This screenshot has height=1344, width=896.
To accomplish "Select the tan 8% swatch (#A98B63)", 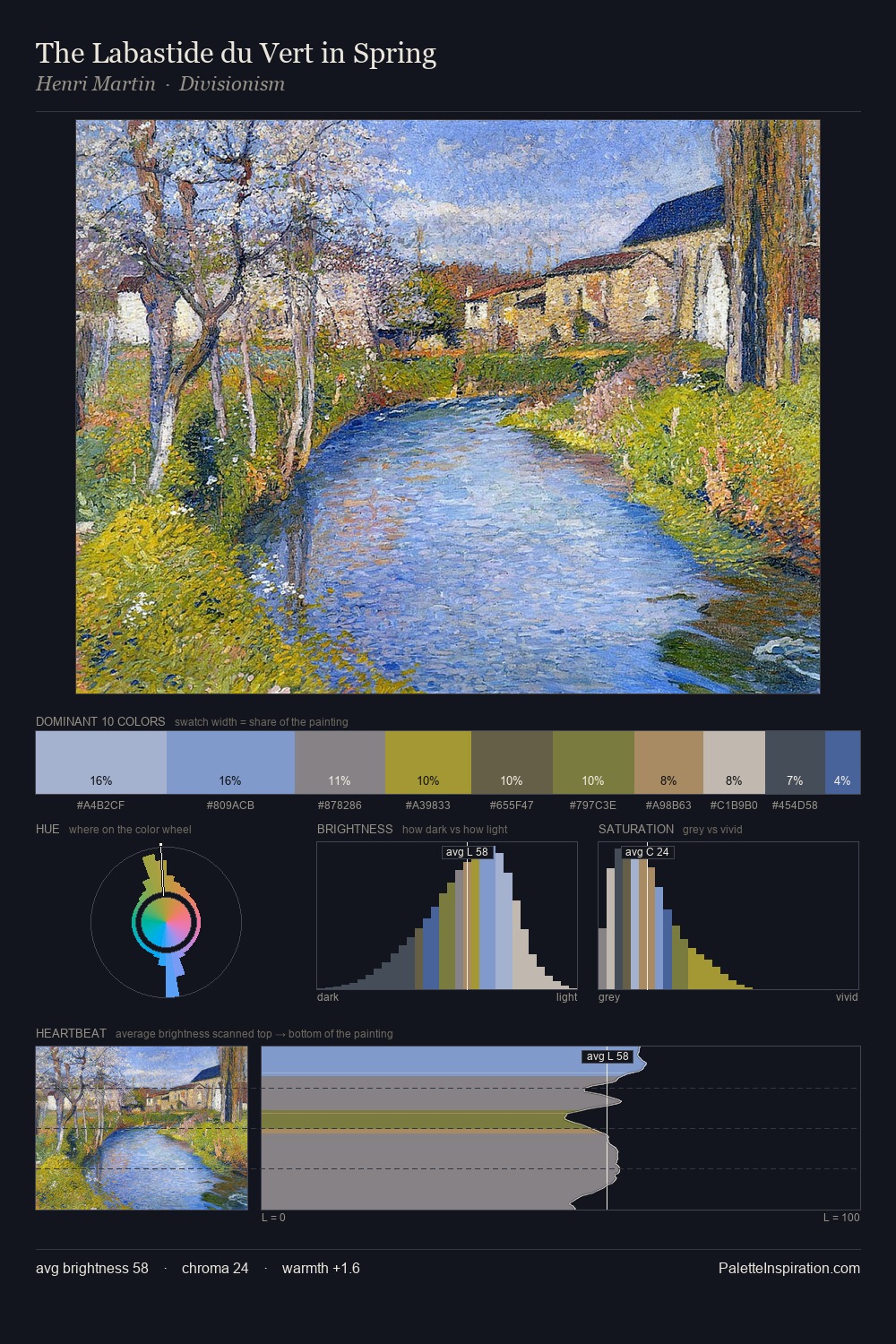I will (x=668, y=762).
